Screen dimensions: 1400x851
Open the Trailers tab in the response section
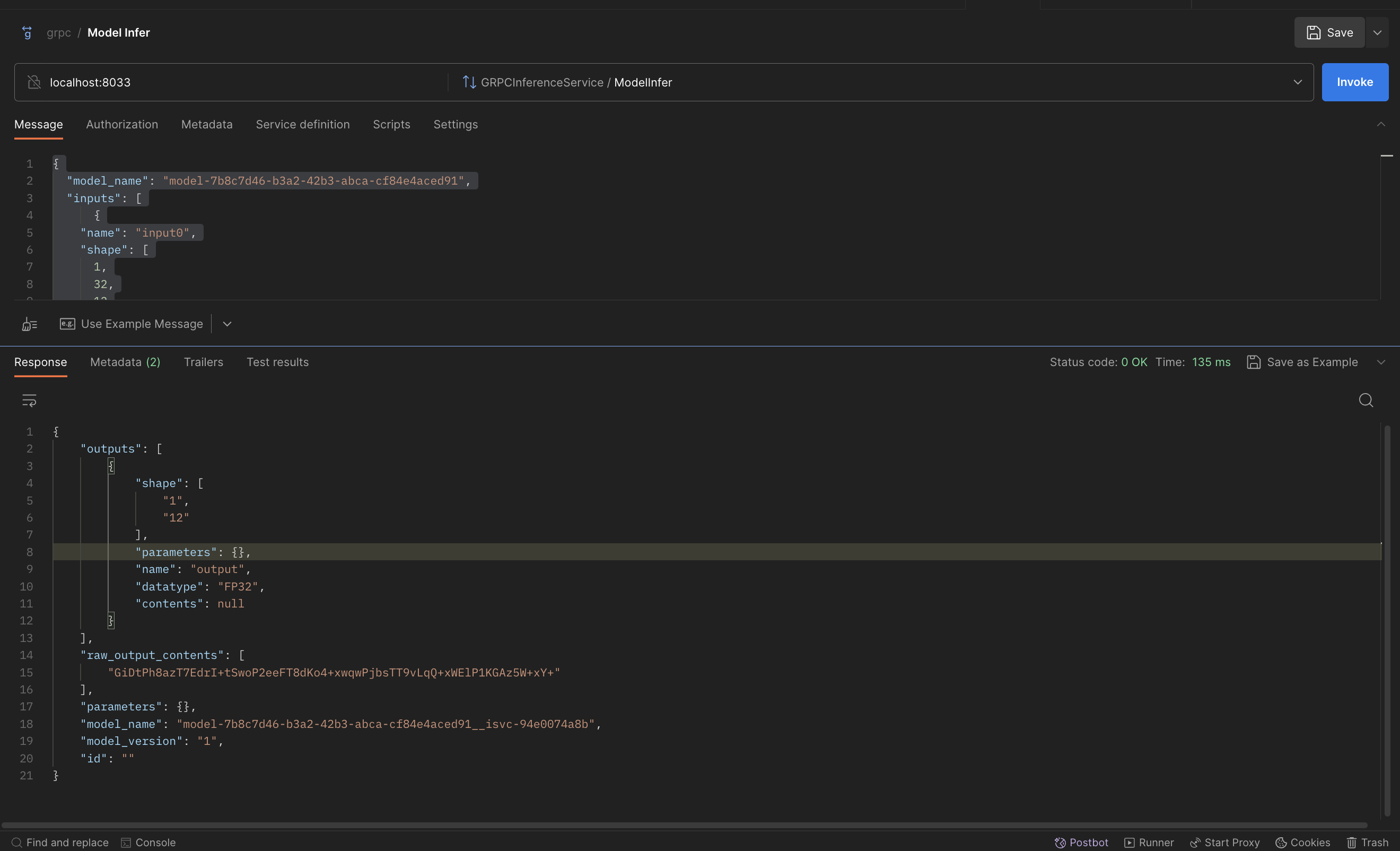[204, 362]
